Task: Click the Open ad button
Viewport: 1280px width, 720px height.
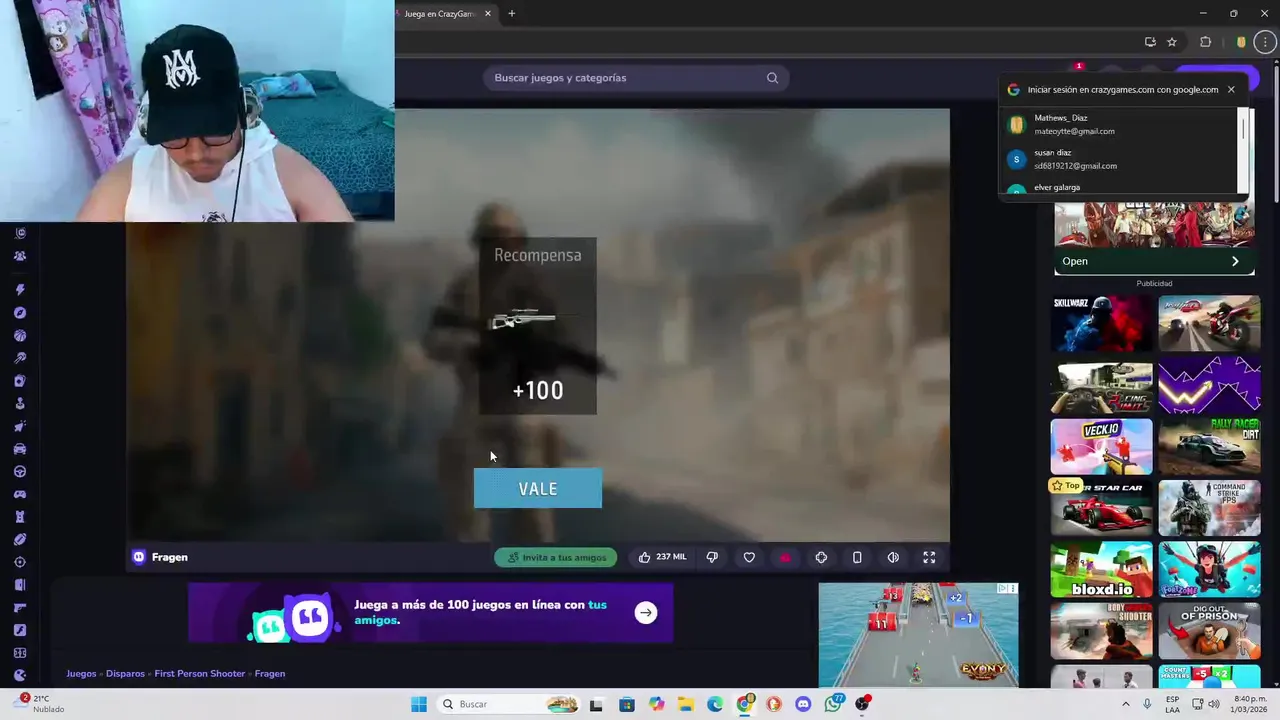Action: click(1154, 261)
